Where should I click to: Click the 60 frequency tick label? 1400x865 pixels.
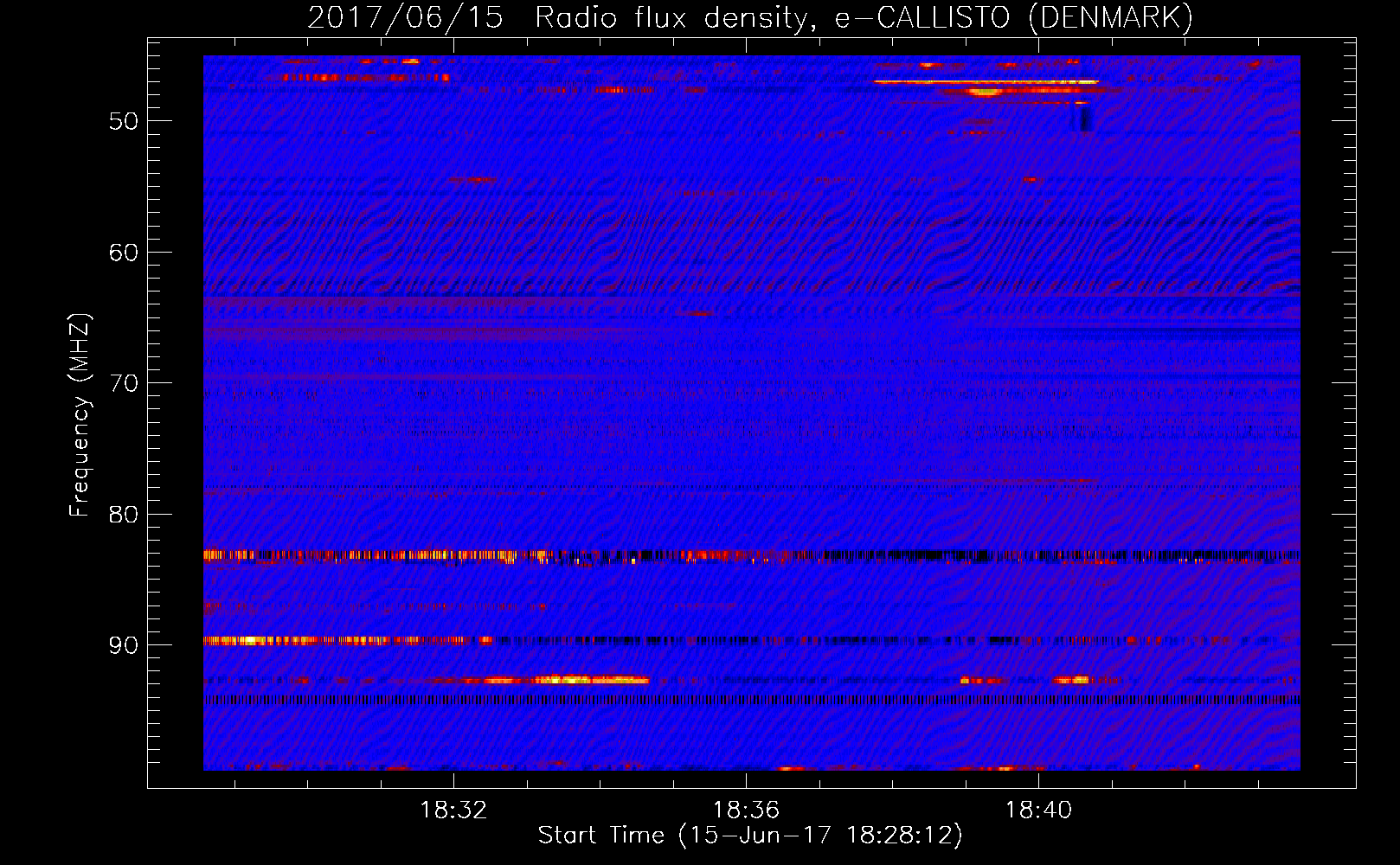124,253
